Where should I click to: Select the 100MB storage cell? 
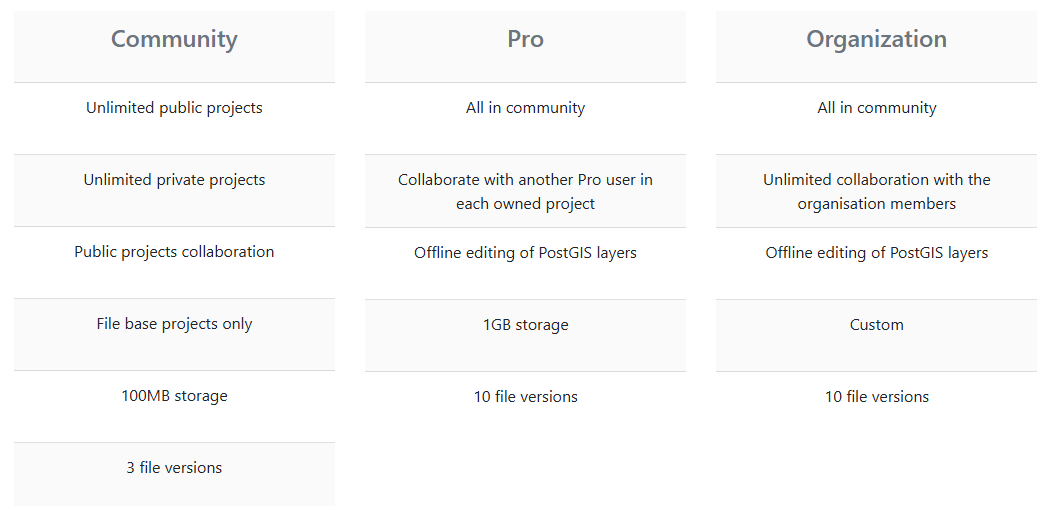[x=174, y=396]
